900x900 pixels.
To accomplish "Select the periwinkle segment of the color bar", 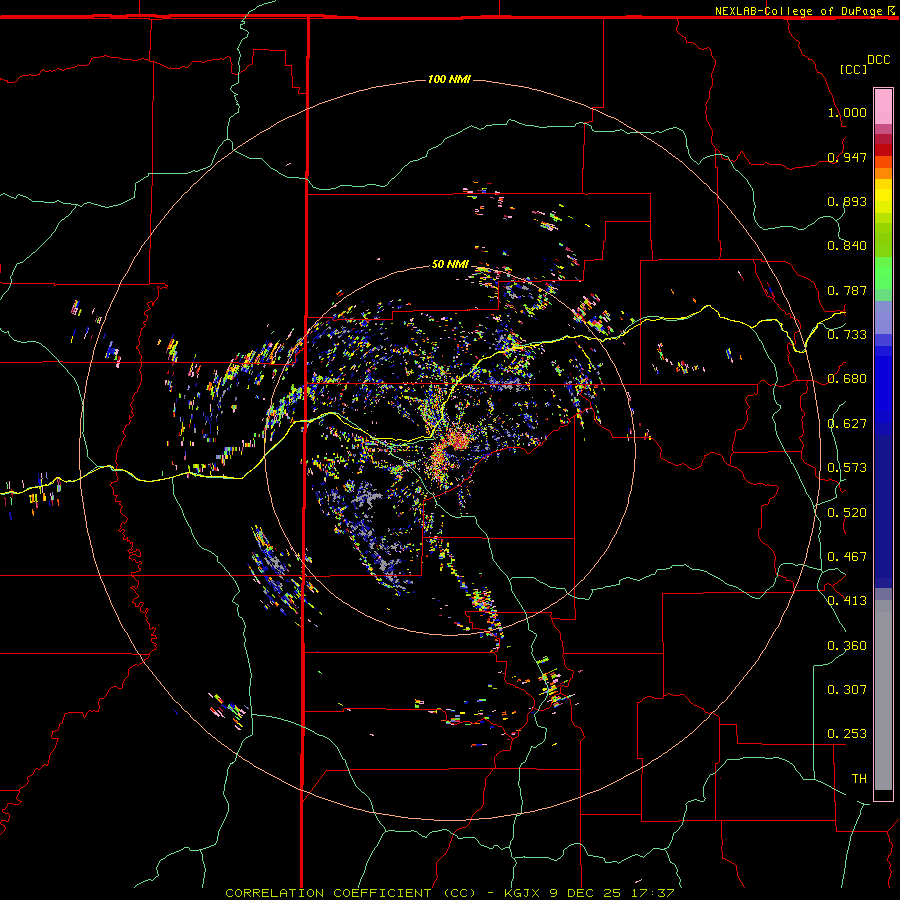I will (x=883, y=318).
